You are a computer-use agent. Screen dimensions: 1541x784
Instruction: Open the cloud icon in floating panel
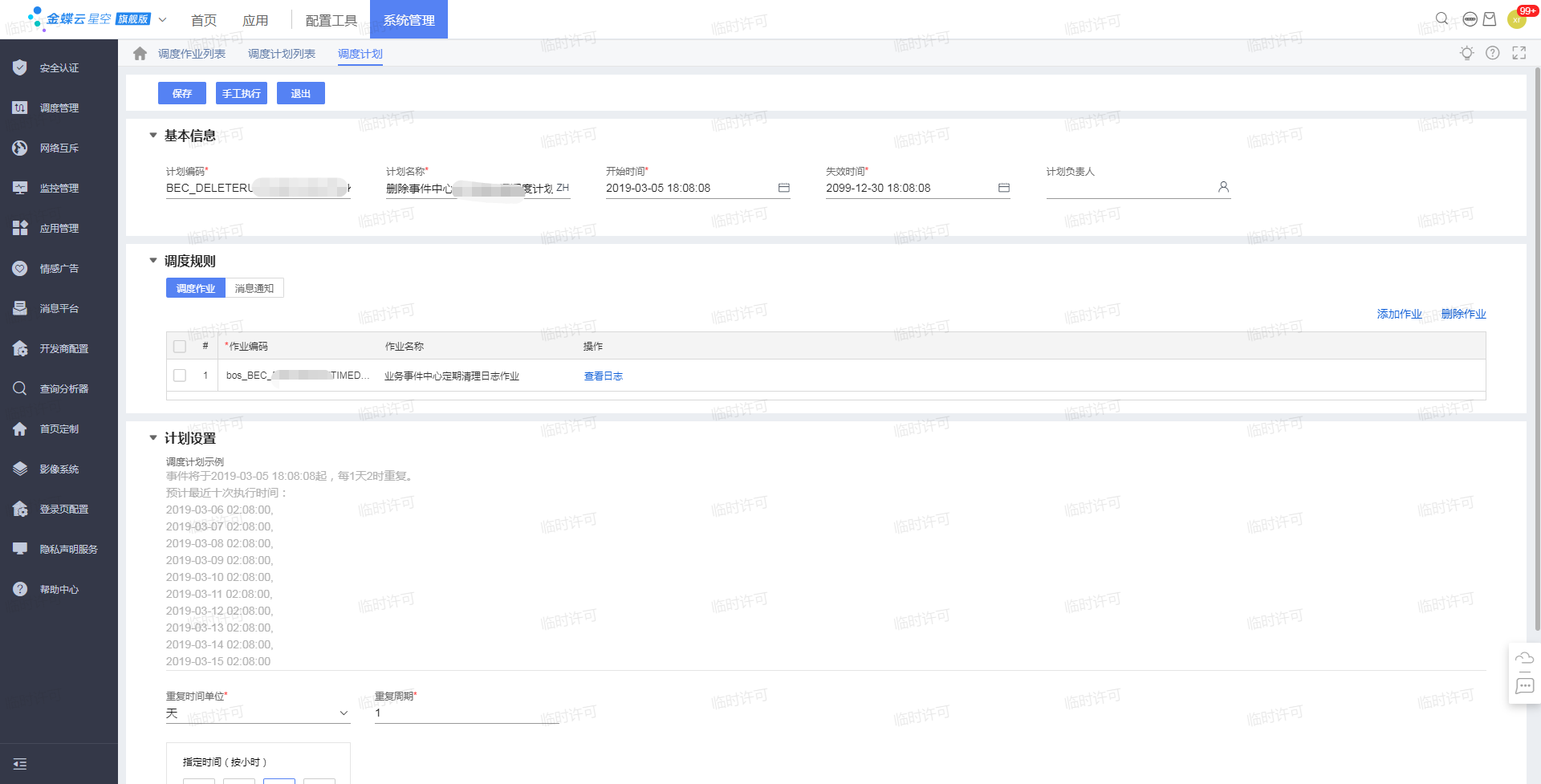point(1524,659)
